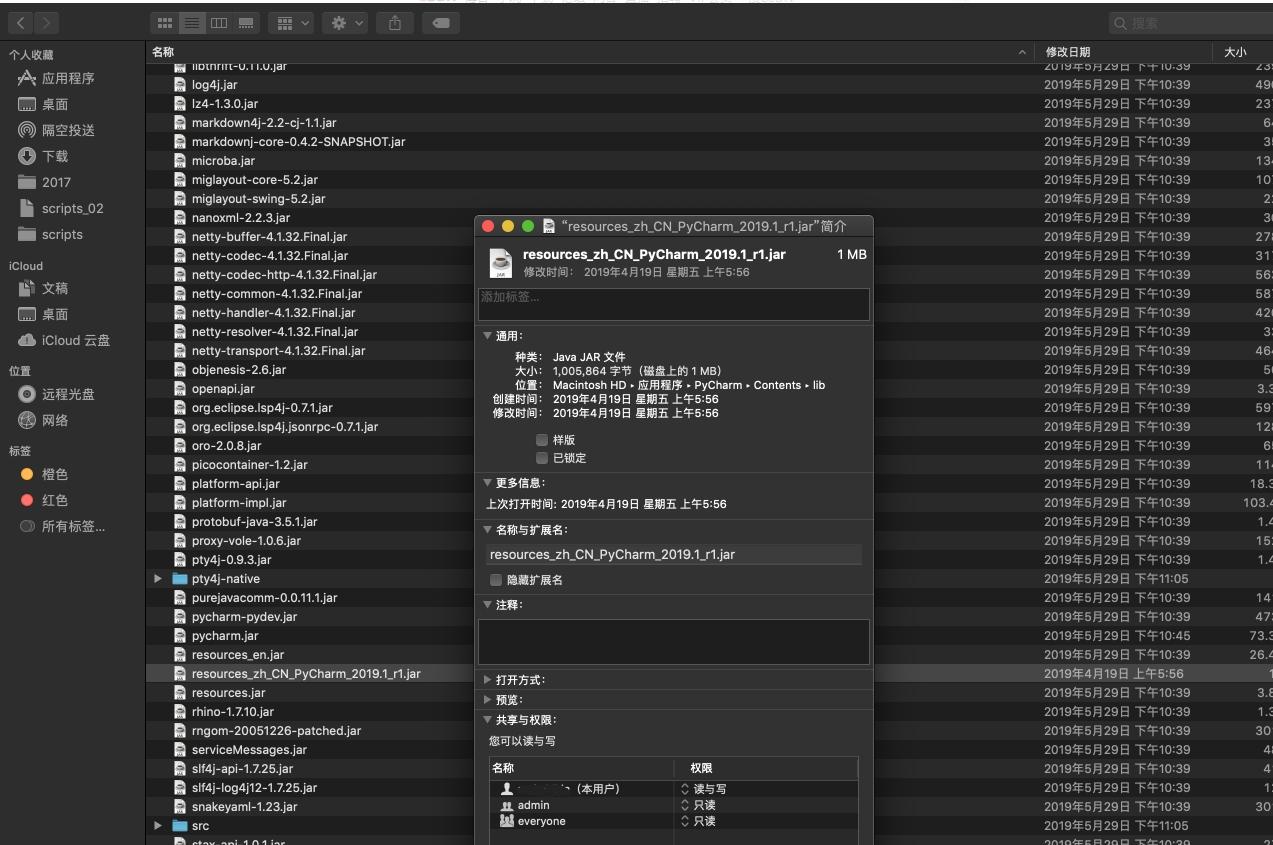Enable the 样版 stationery checkbox
1273x845 pixels.
click(x=542, y=440)
